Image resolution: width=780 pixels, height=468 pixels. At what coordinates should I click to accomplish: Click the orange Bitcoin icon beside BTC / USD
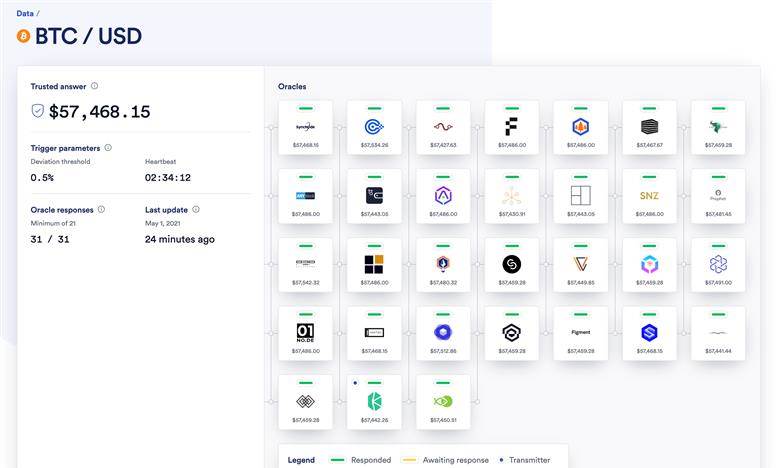tap(23, 36)
